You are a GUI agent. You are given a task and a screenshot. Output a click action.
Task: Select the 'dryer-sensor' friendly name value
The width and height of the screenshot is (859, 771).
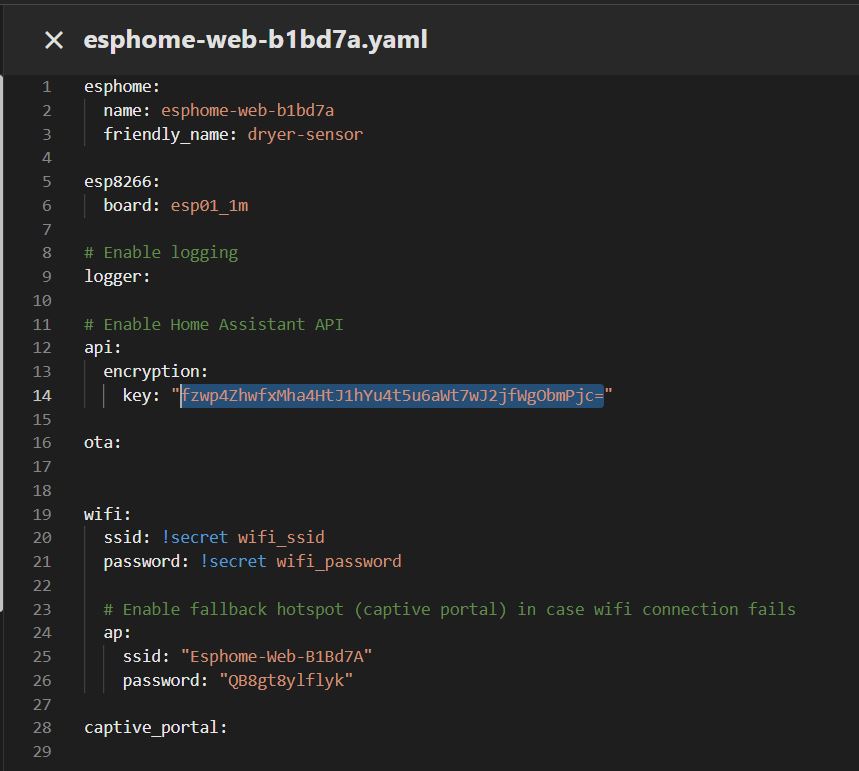coord(305,134)
